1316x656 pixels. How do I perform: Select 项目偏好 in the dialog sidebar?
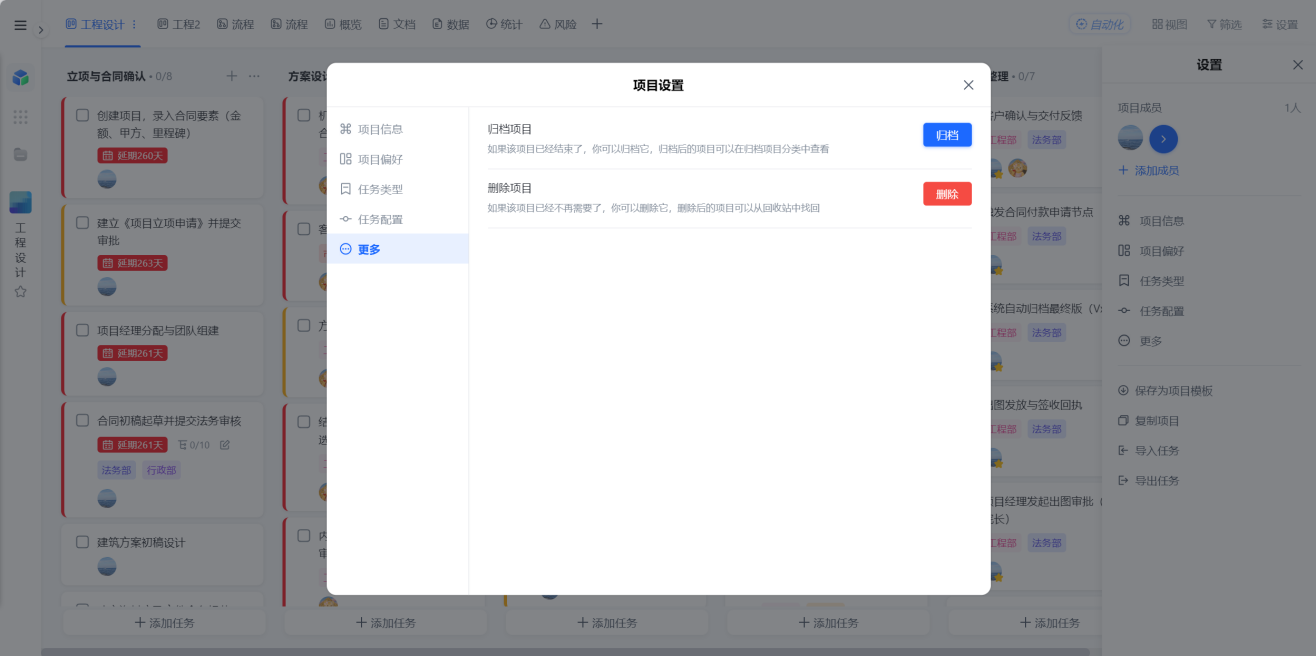pyautogui.click(x=398, y=159)
